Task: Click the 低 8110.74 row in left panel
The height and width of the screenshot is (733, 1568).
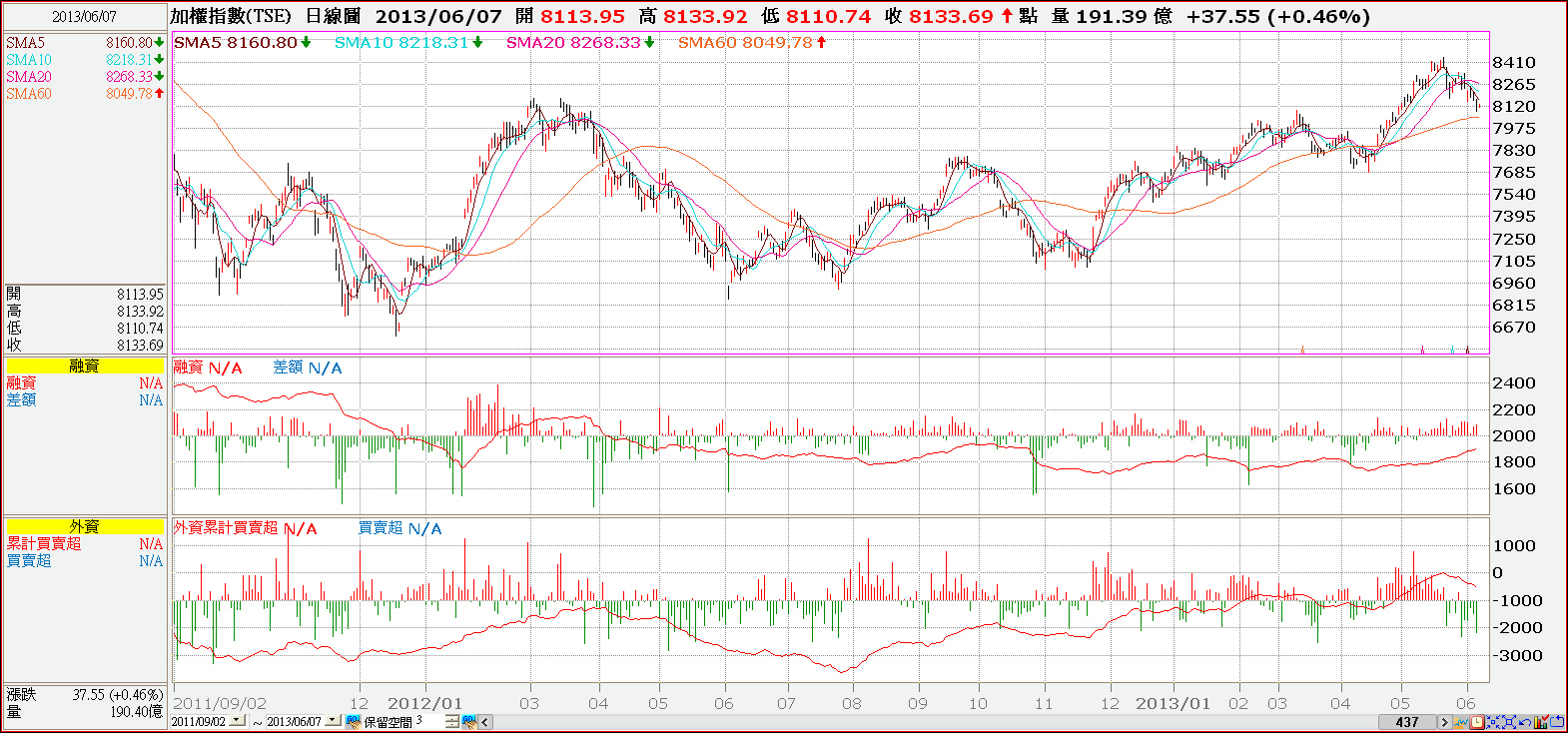Action: [85, 329]
